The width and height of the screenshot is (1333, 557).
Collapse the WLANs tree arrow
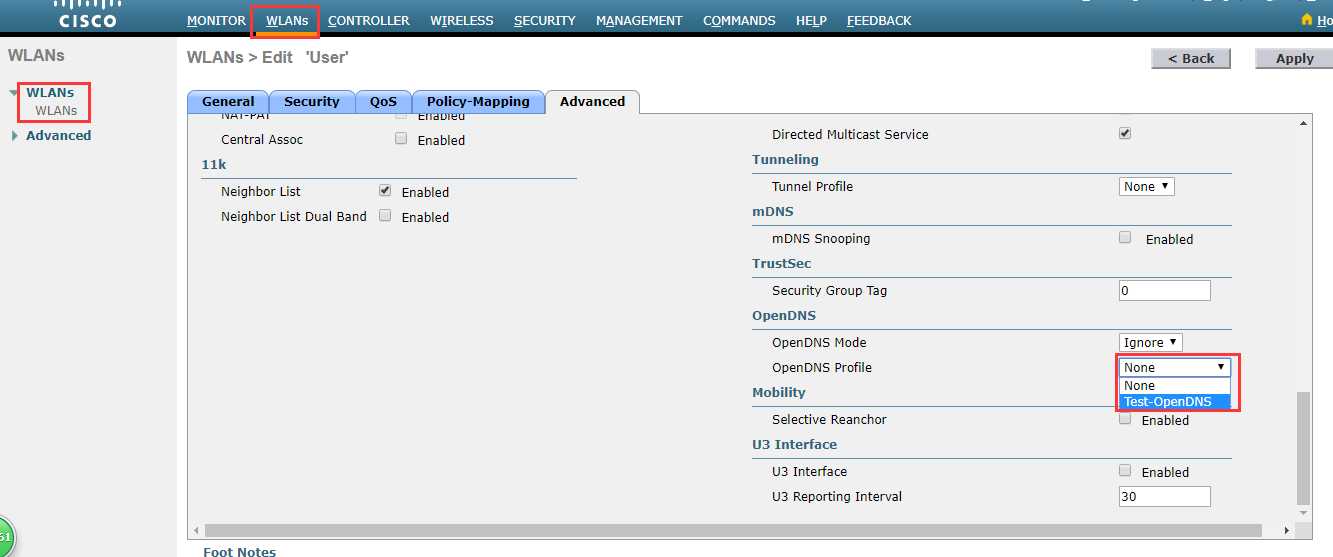[x=14, y=93]
